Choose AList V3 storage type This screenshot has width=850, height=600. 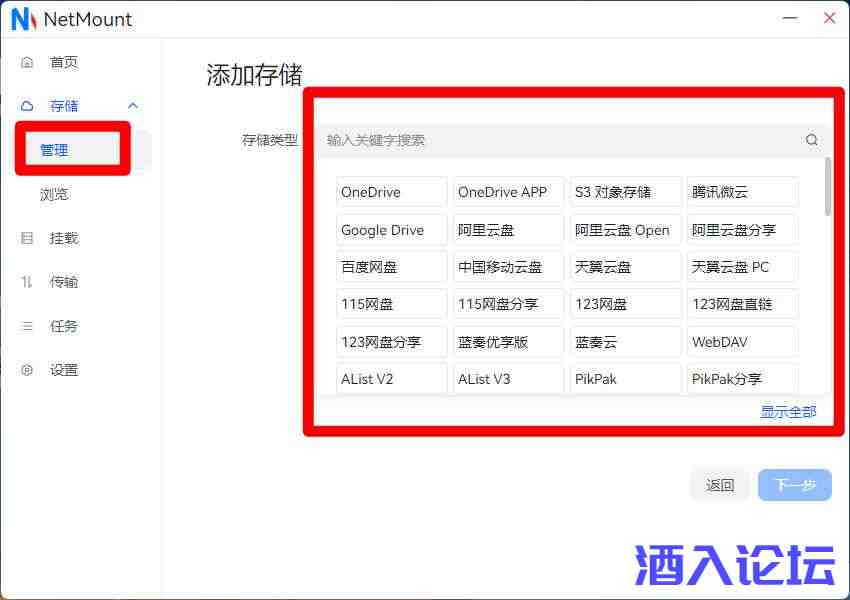pos(508,379)
